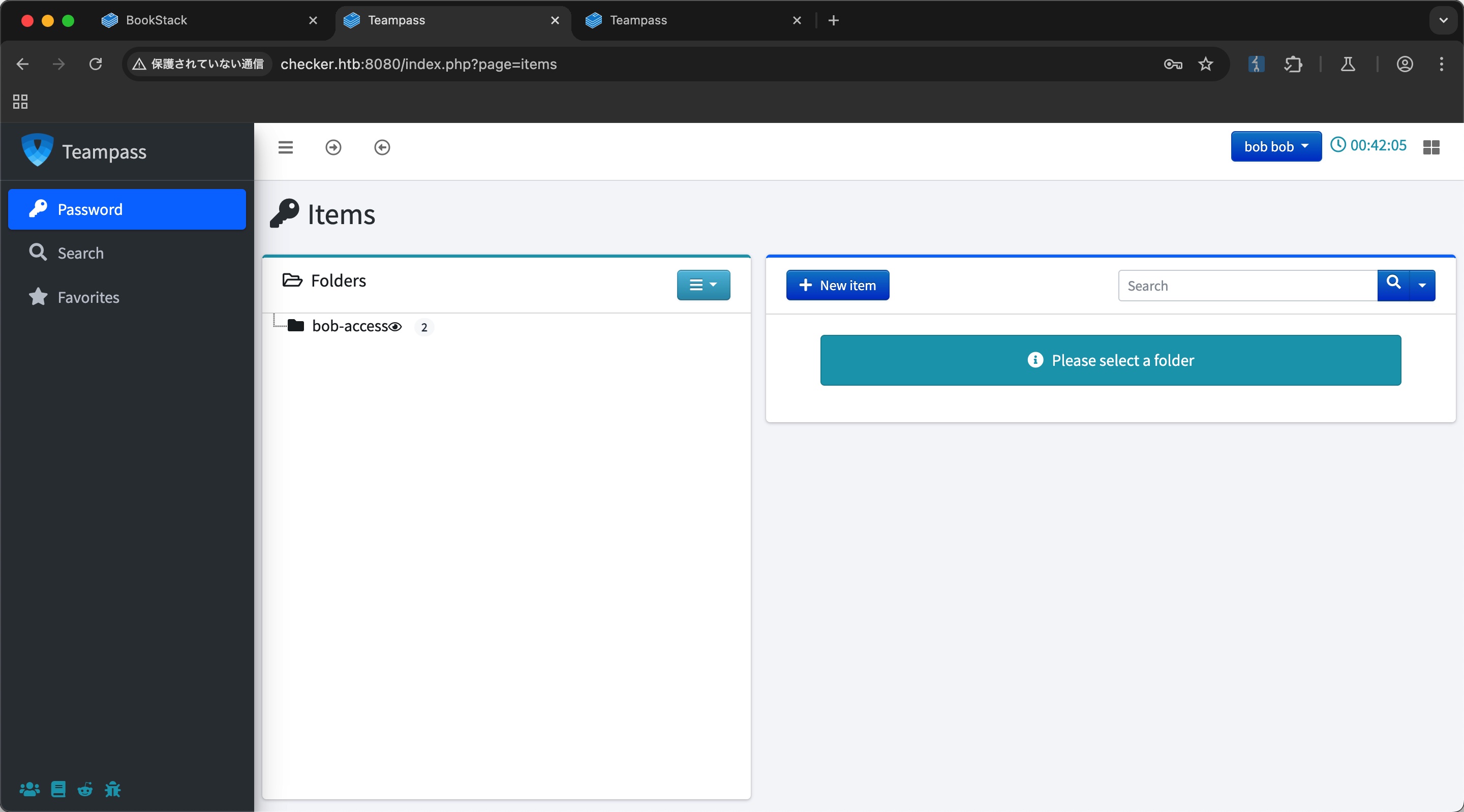Image resolution: width=1464 pixels, height=812 pixels.
Task: Click the magnifier search button next to Search
Action: pos(1393,284)
